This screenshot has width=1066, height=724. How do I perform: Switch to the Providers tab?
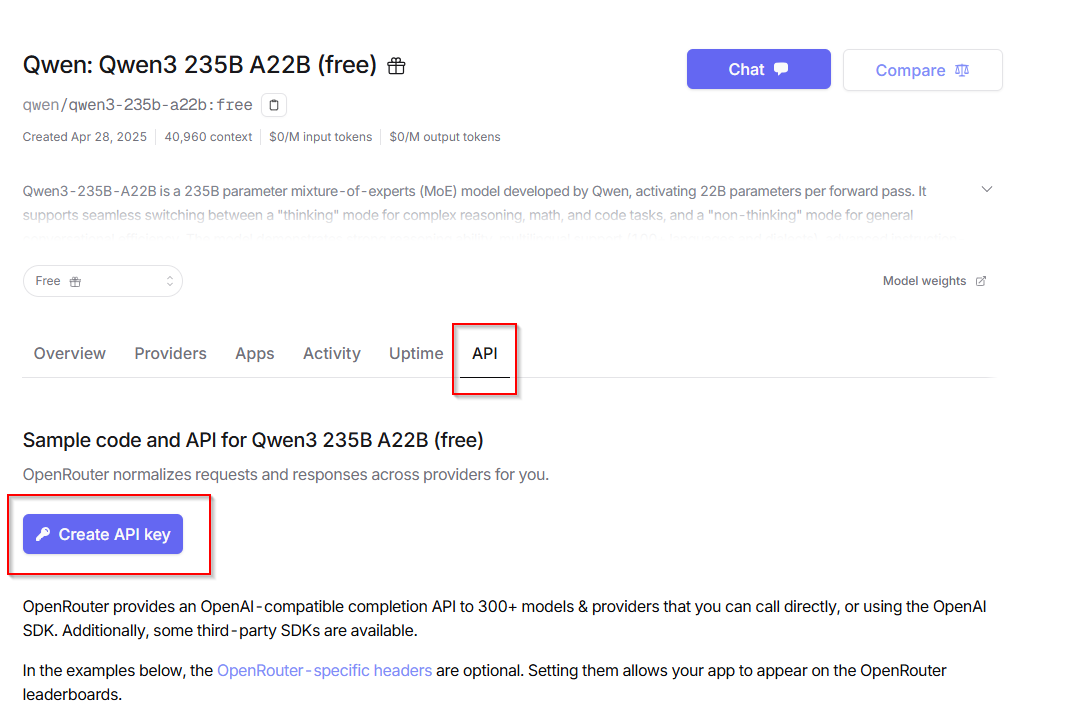[x=170, y=353]
